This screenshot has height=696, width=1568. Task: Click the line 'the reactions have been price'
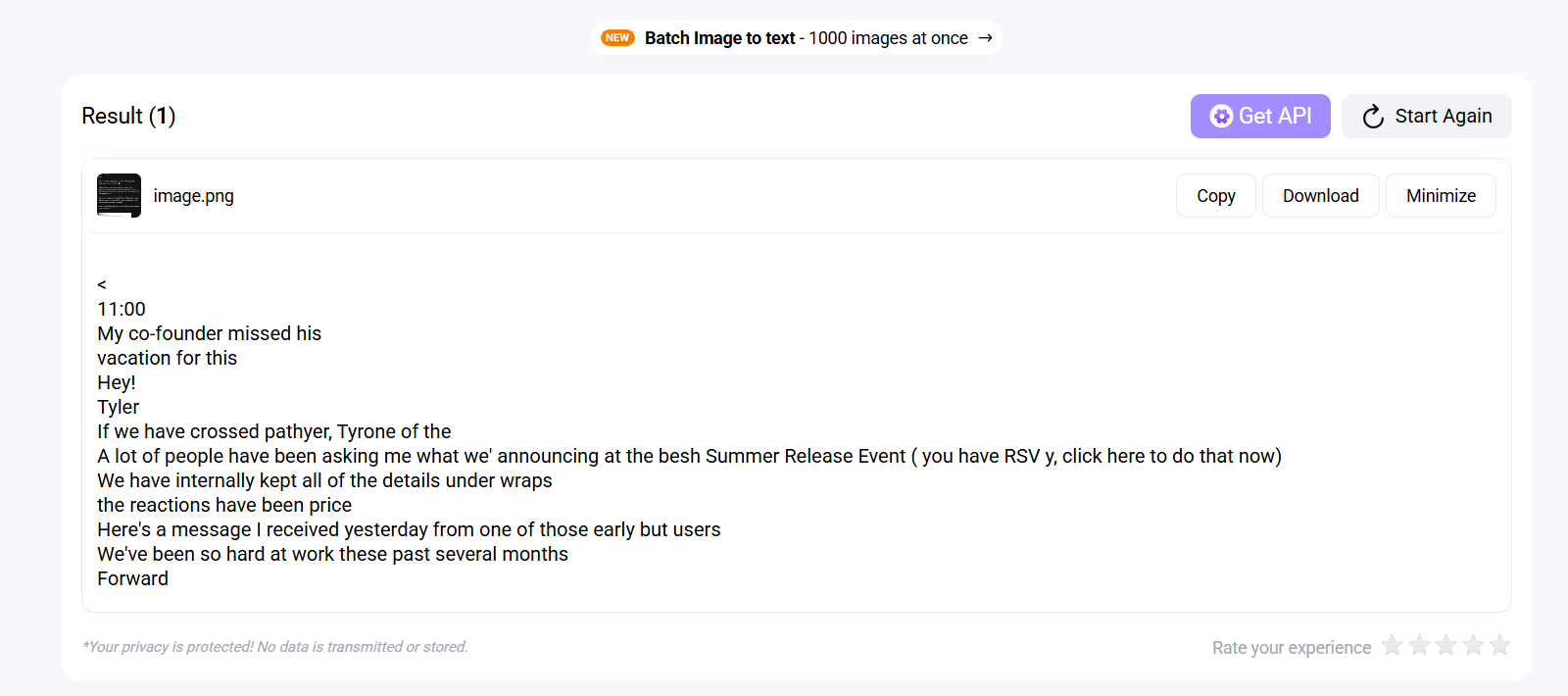pyautogui.click(x=224, y=505)
